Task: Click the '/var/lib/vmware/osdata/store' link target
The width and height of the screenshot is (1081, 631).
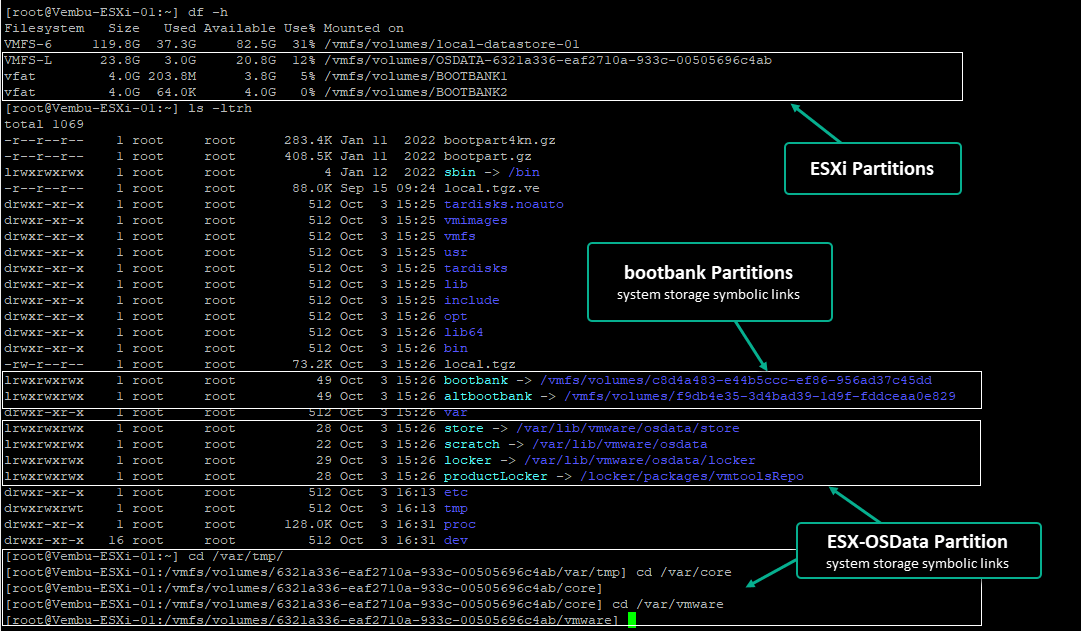Action: [x=628, y=428]
